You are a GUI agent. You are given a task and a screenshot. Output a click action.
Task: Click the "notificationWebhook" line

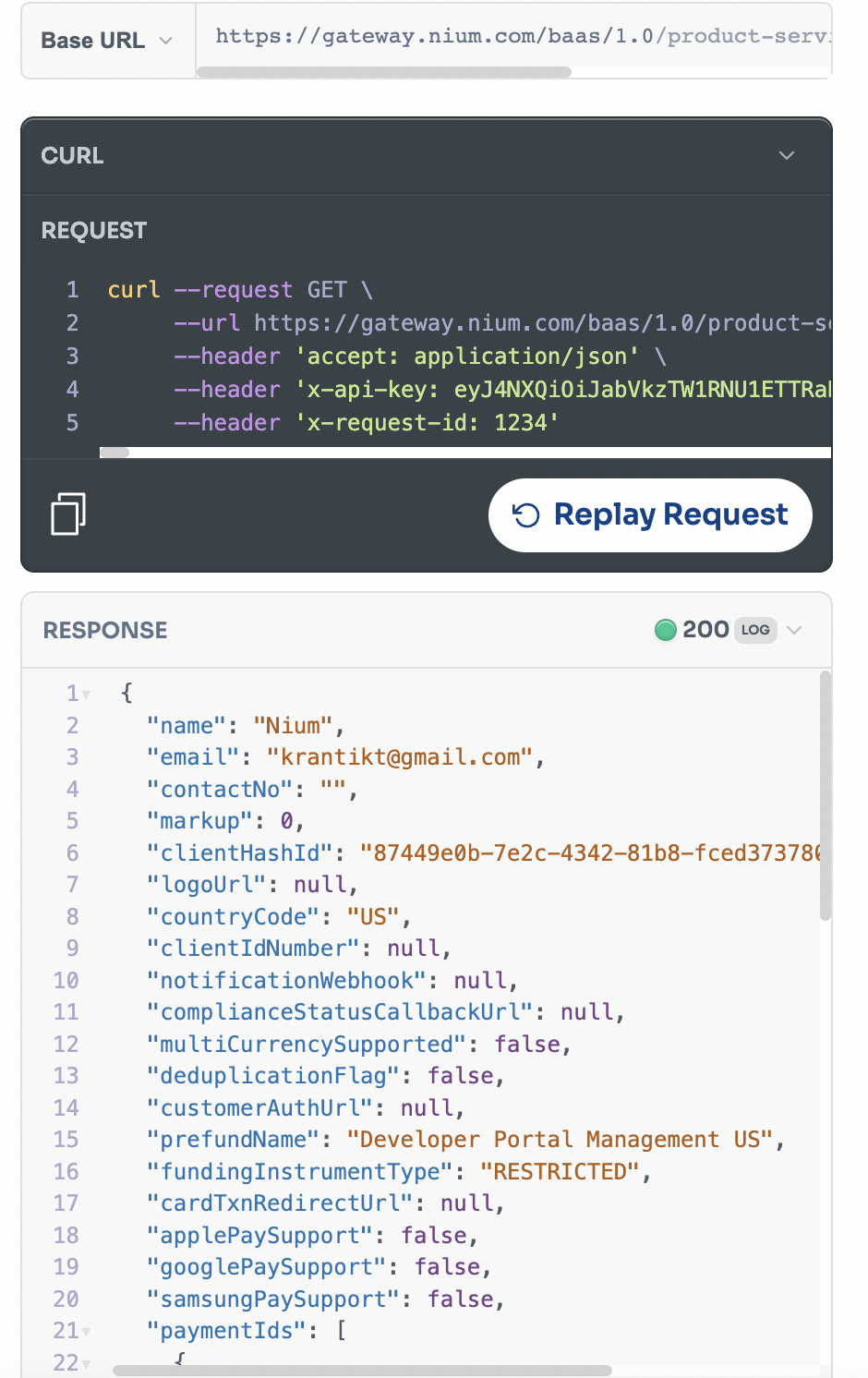(x=332, y=981)
